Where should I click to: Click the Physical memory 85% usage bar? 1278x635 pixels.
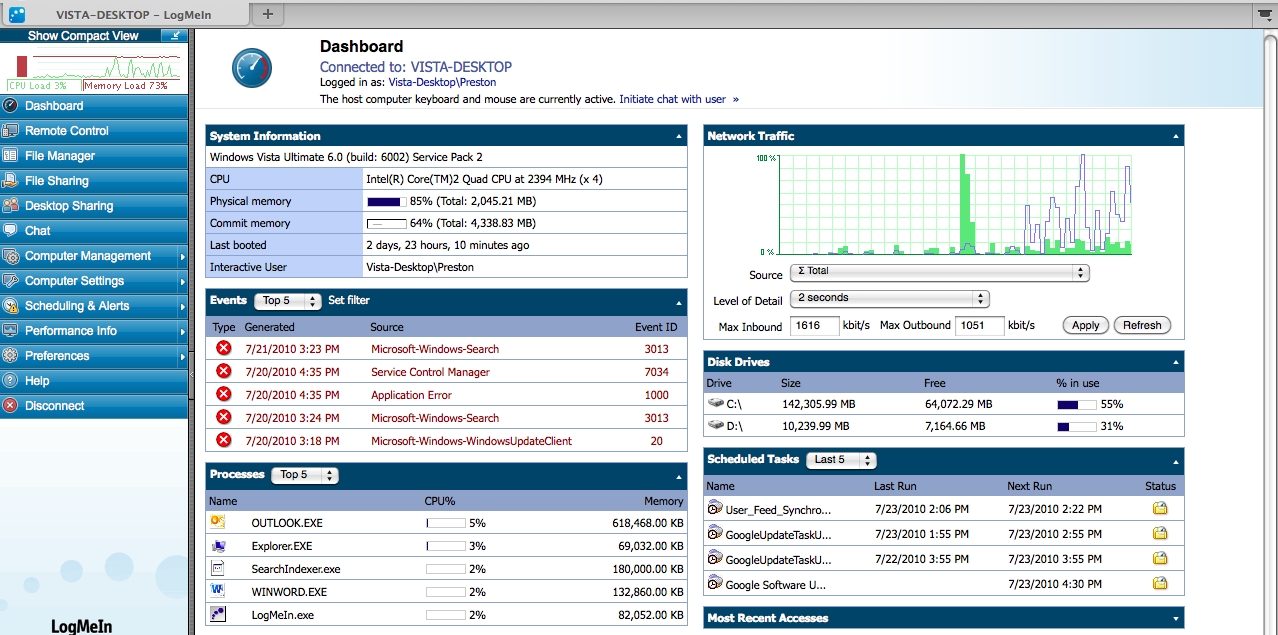387,202
